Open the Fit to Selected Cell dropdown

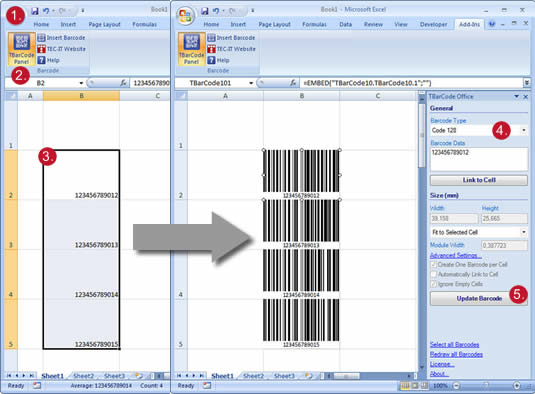pos(524,232)
